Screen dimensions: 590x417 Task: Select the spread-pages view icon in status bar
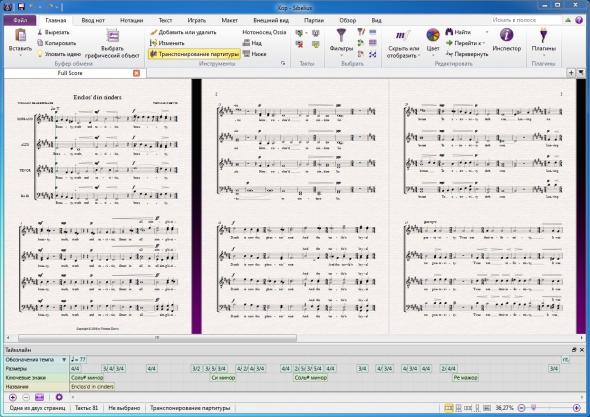pyautogui.click(x=449, y=408)
